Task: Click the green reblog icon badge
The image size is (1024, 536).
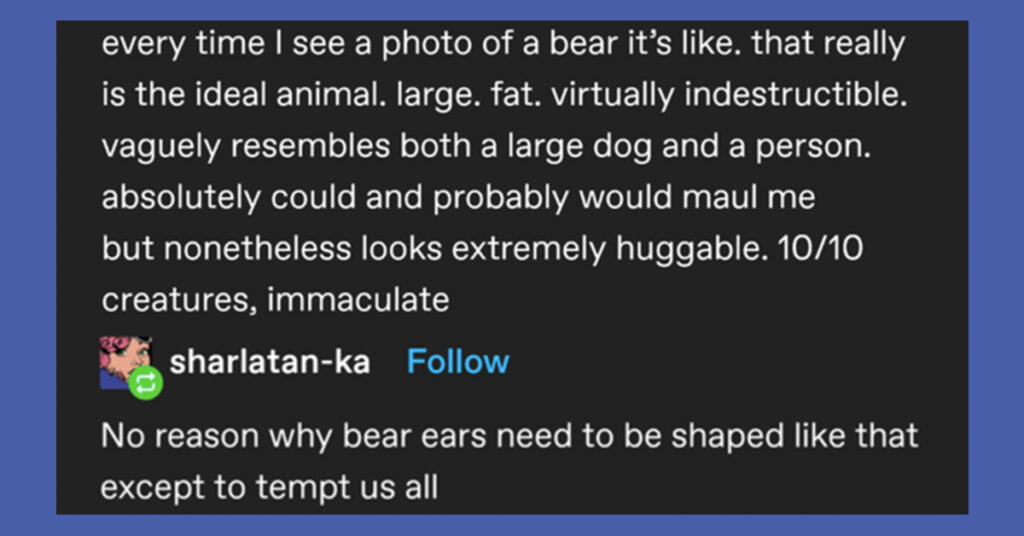Action: point(146,383)
